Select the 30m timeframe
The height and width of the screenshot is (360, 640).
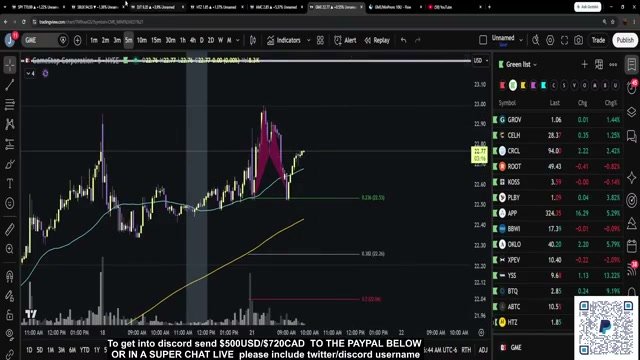170,40
